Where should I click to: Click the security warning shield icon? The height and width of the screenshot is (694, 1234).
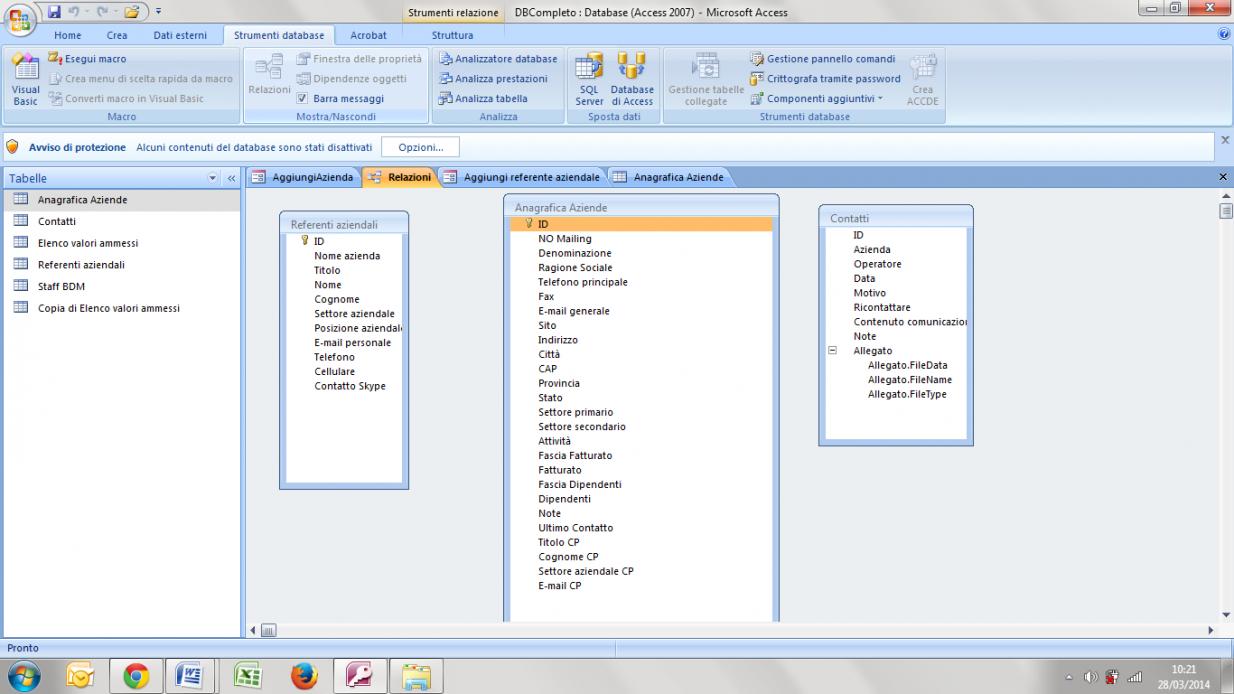click(12, 147)
